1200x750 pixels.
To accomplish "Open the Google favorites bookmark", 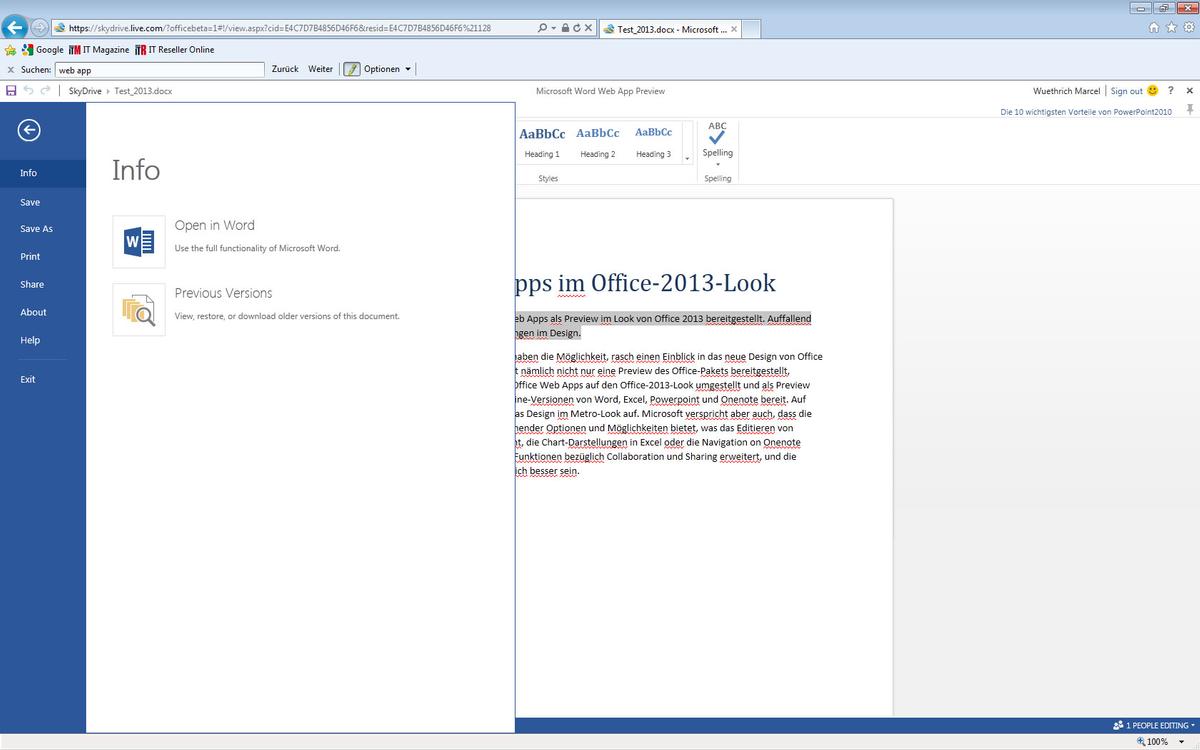I will coord(42,49).
